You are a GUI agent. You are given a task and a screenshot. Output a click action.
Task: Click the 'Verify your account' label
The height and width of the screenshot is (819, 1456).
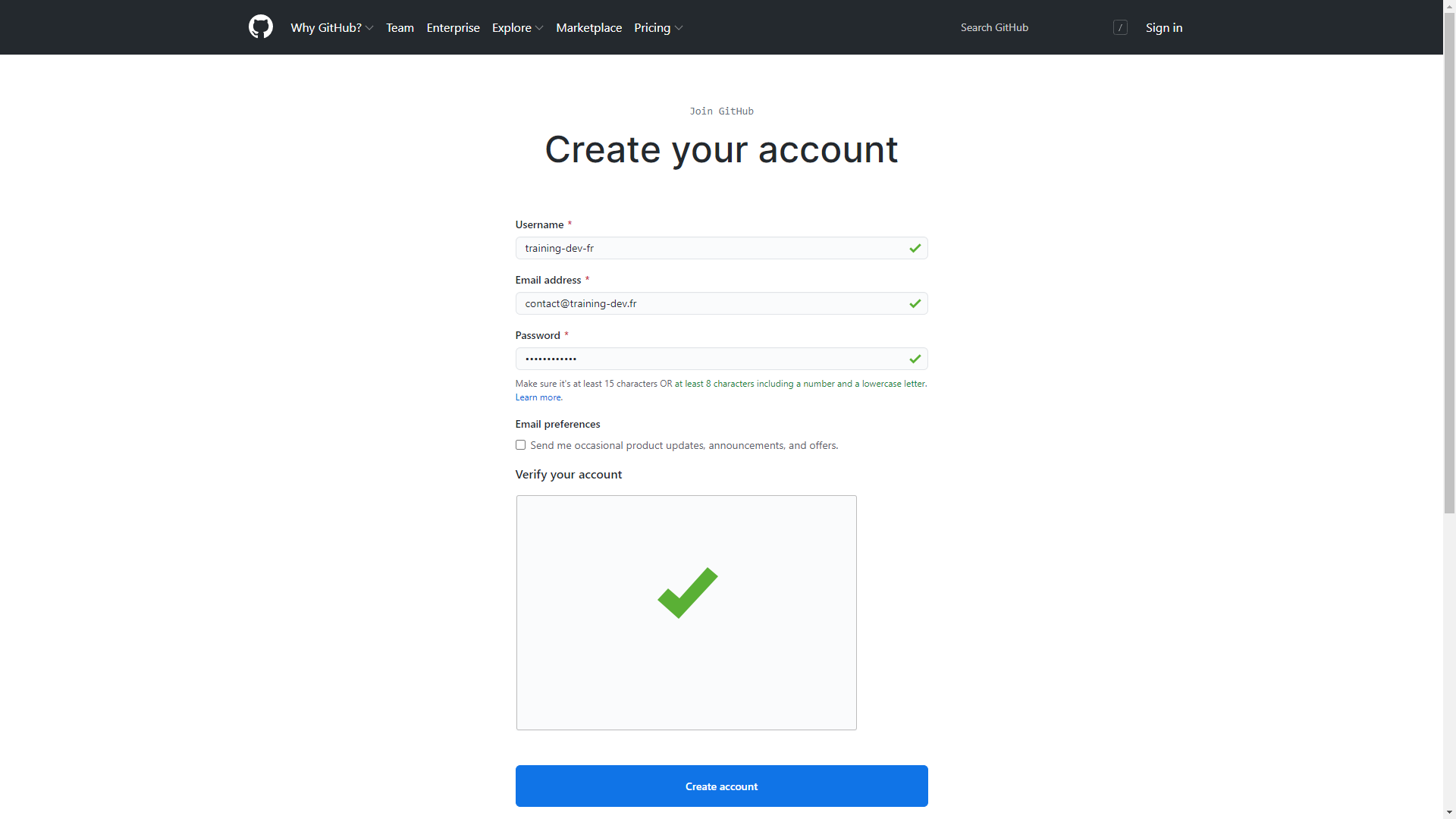click(x=569, y=475)
